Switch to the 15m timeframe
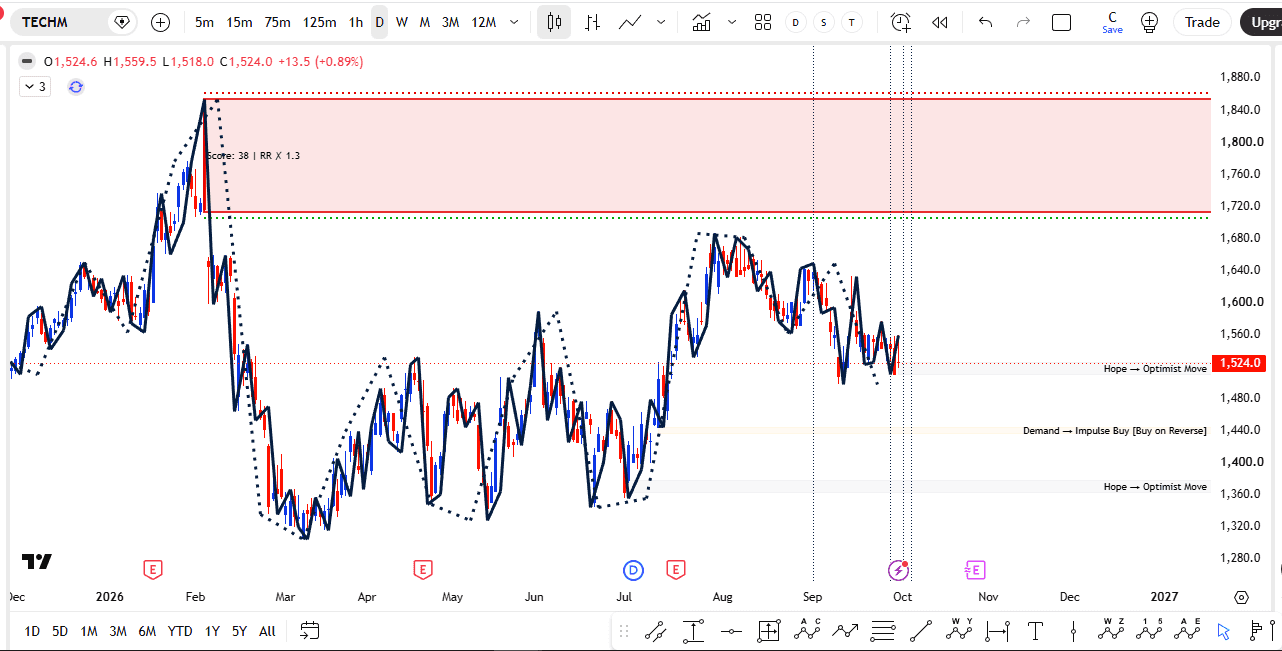The width and height of the screenshot is (1282, 651). point(239,22)
